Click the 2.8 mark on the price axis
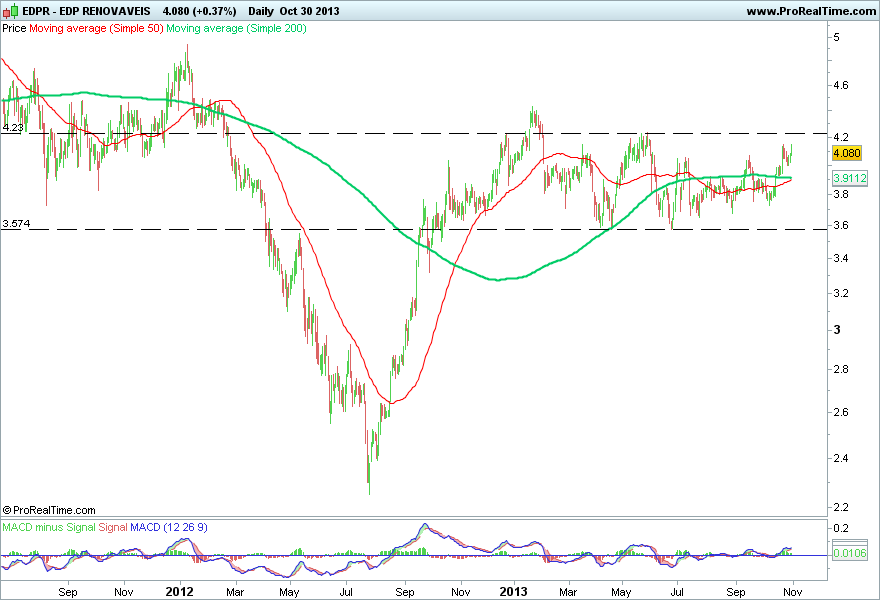The width and height of the screenshot is (880, 600). click(x=841, y=369)
